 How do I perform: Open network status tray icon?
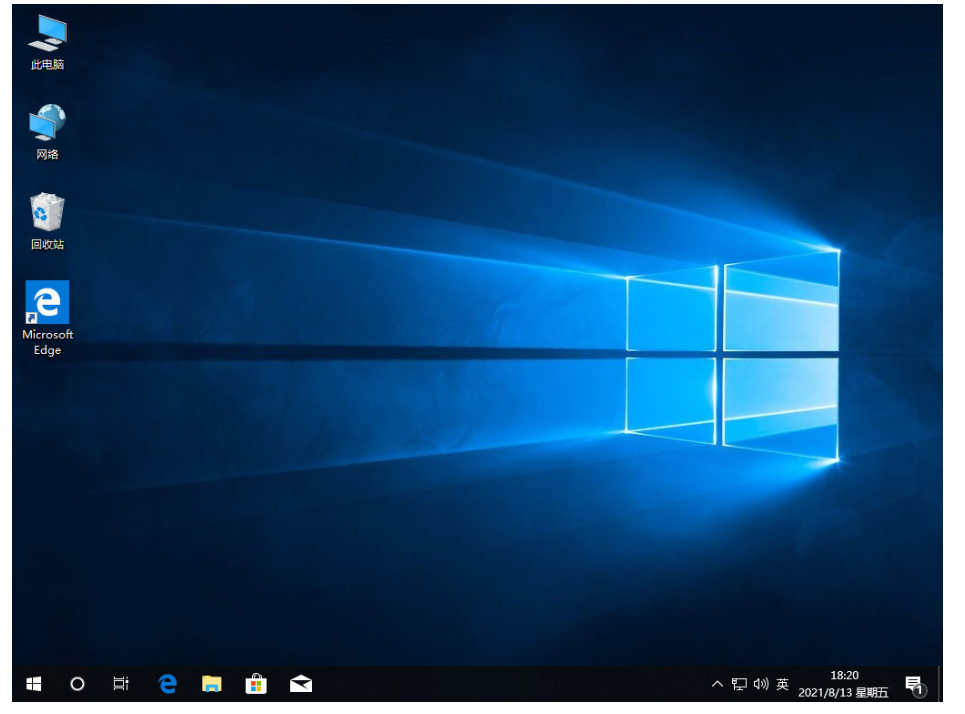coord(739,684)
